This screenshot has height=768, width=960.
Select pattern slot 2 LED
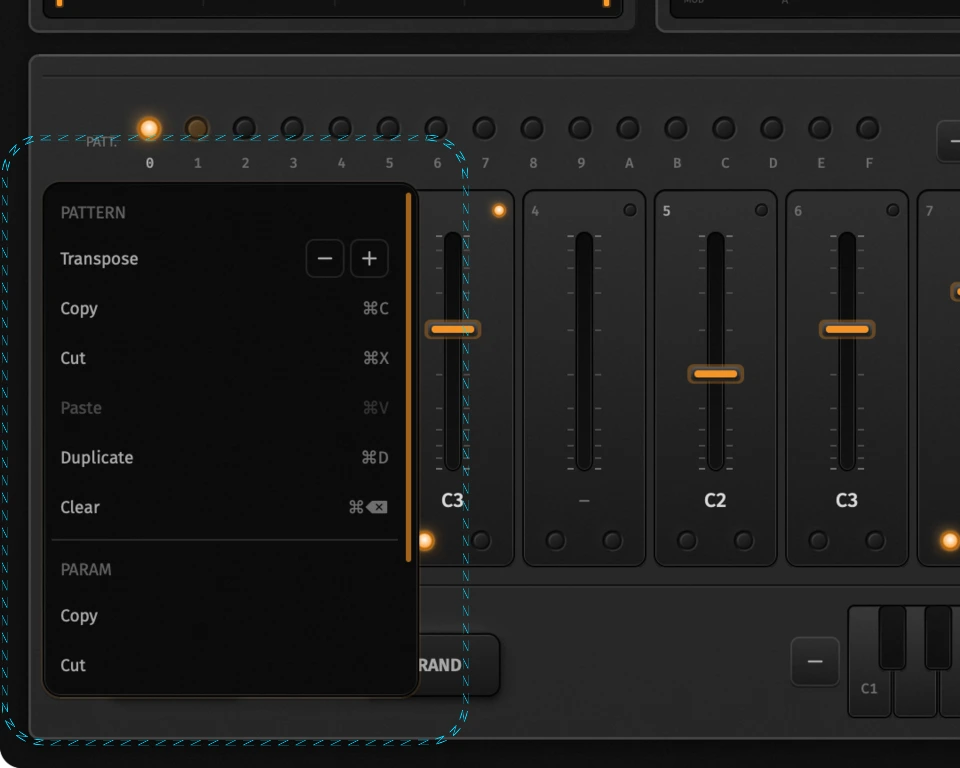pyautogui.click(x=245, y=129)
